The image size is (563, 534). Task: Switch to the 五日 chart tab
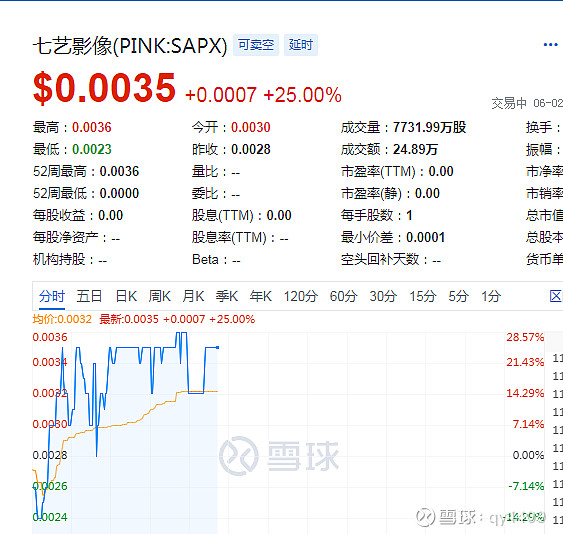(x=89, y=297)
